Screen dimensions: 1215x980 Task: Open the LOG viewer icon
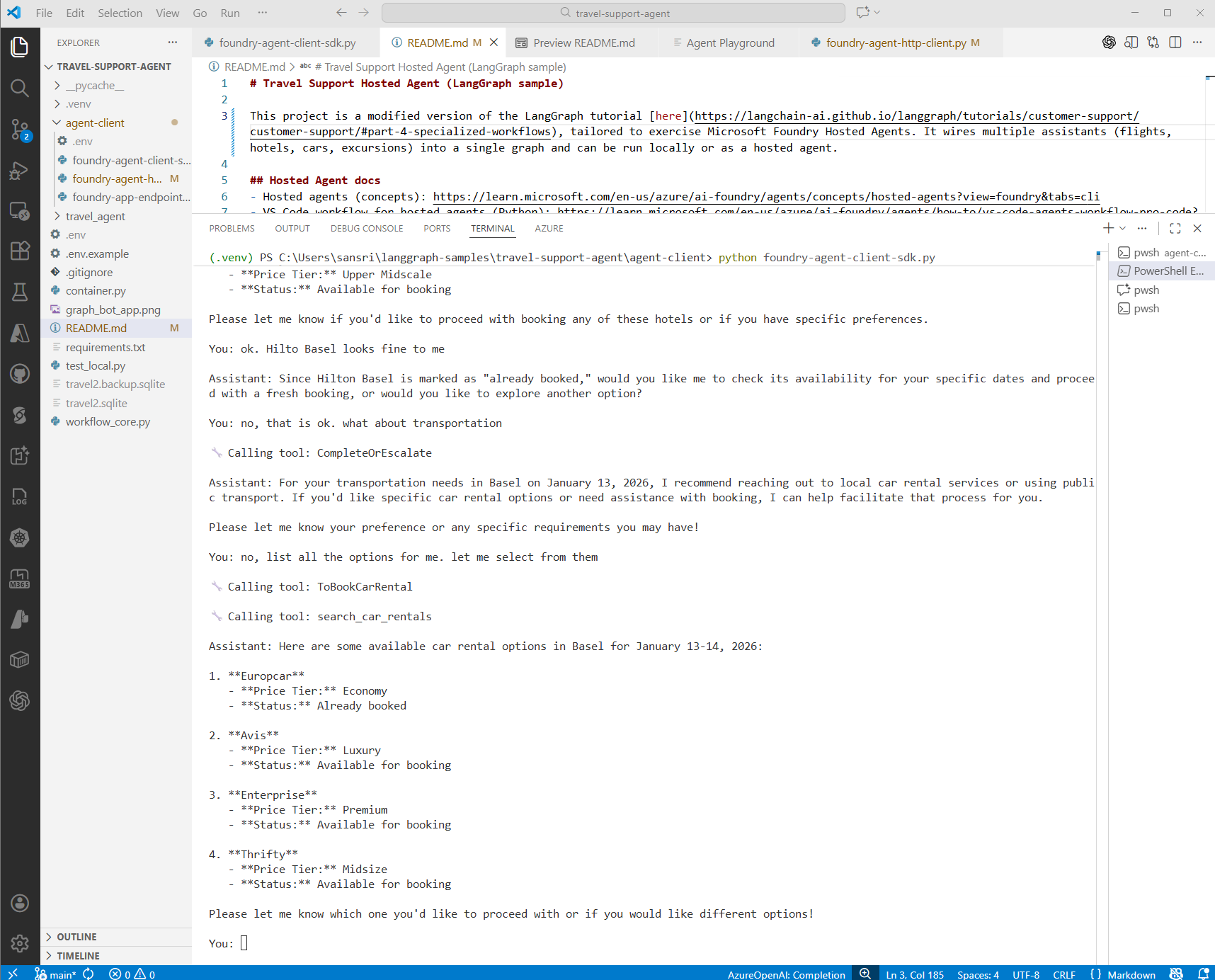pos(20,496)
